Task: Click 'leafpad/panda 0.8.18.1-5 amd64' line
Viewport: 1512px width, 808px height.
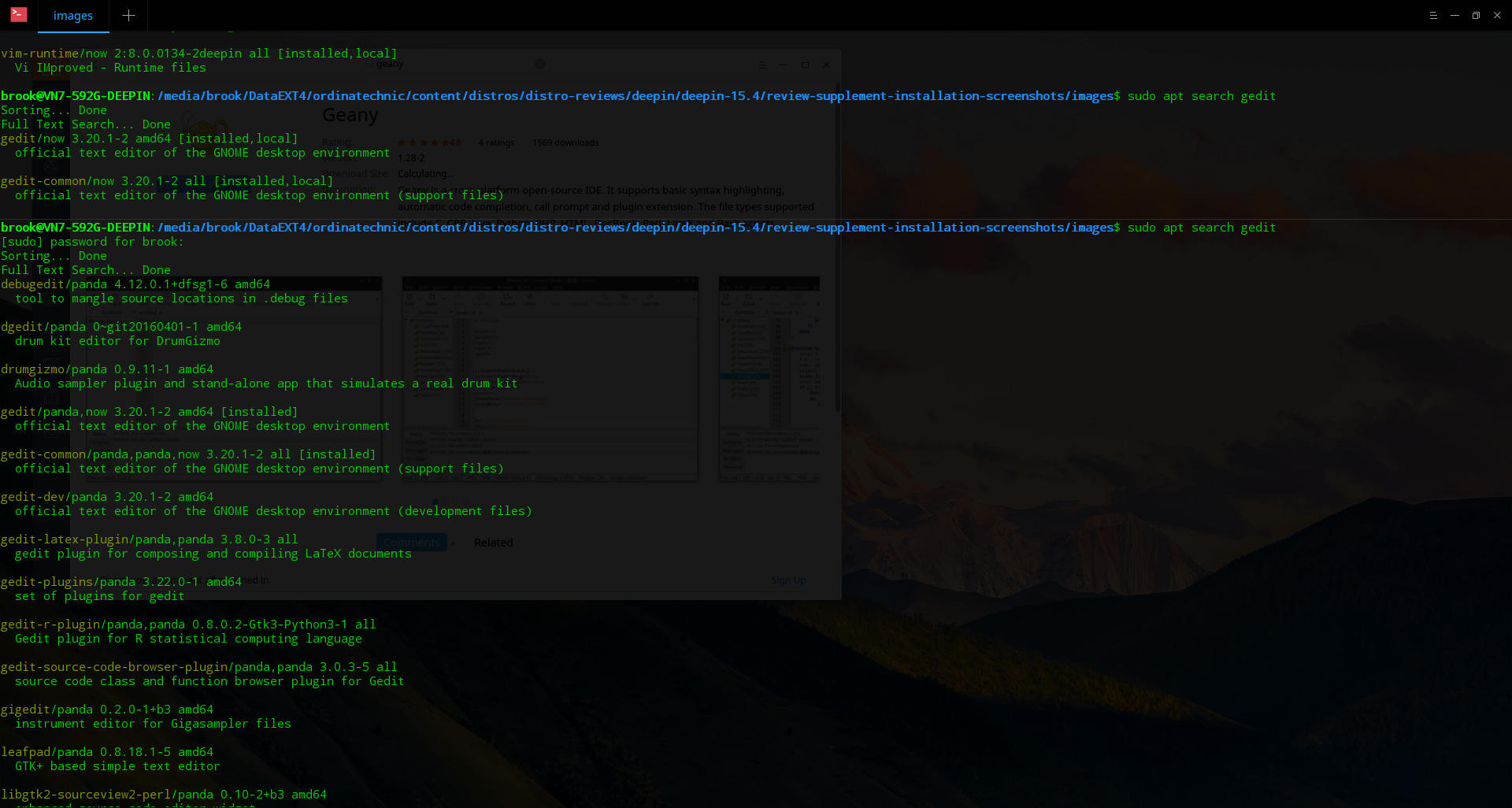Action: [107, 752]
